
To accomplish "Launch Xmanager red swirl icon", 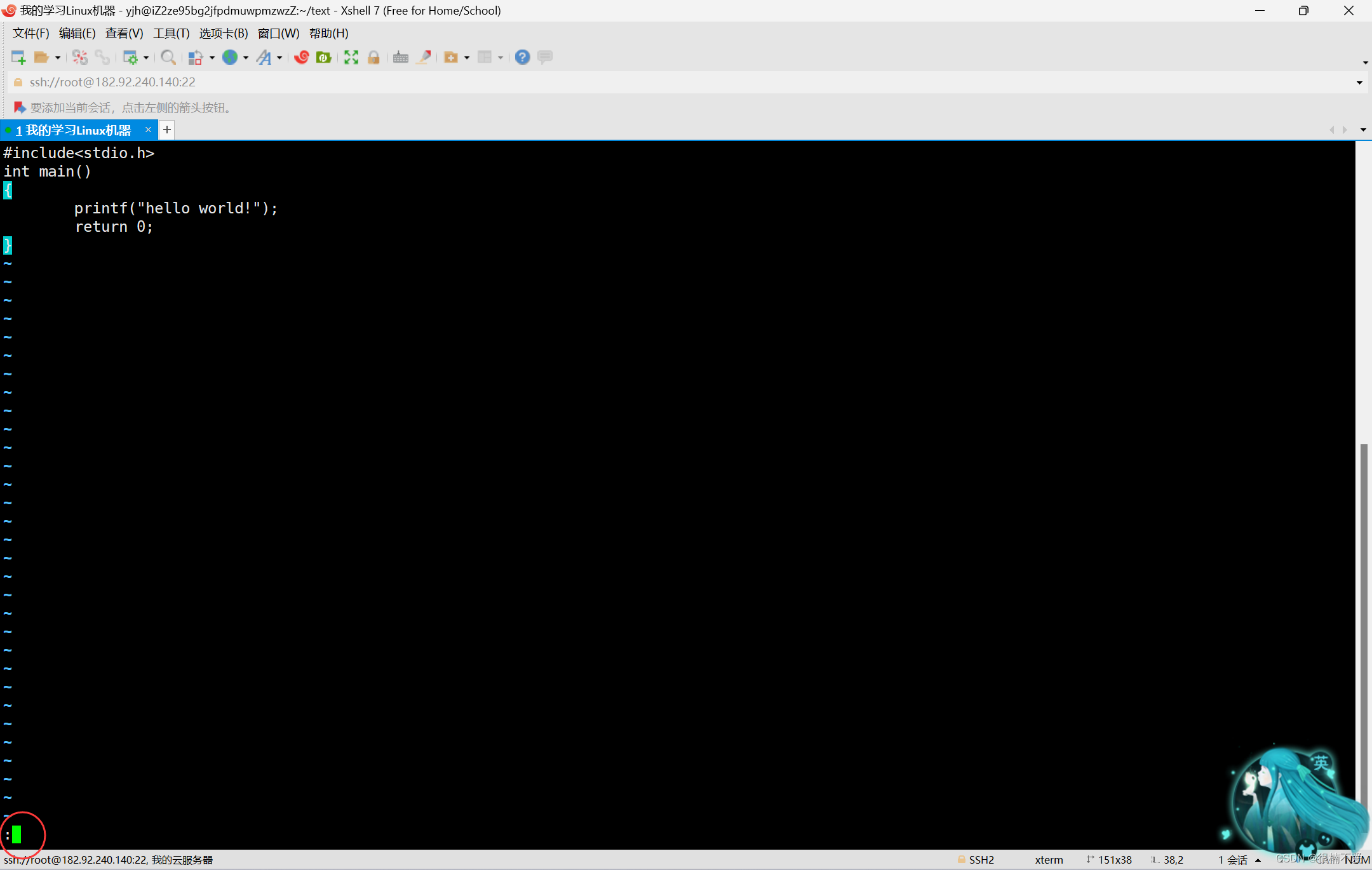I will pyautogui.click(x=302, y=58).
